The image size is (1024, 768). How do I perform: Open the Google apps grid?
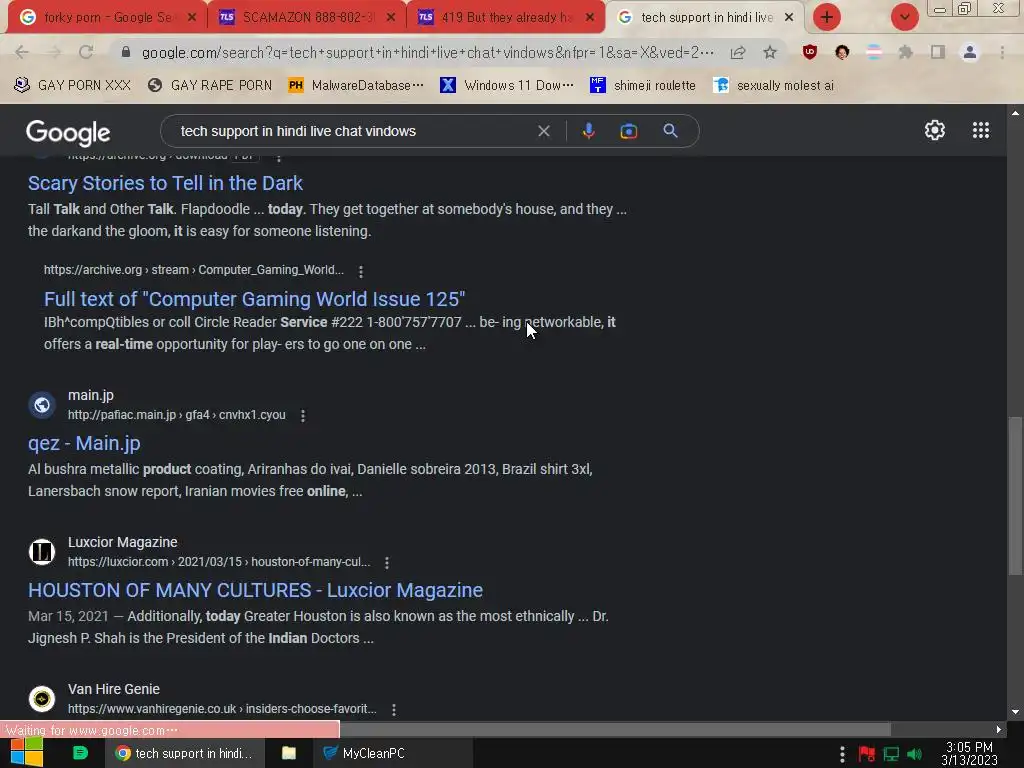tap(980, 130)
